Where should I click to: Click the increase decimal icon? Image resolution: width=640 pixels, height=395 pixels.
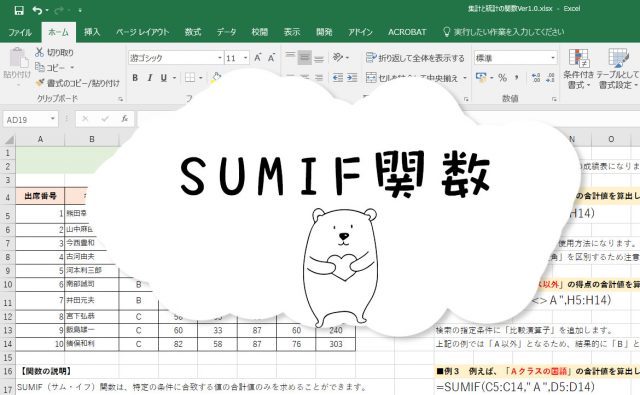coord(536,78)
